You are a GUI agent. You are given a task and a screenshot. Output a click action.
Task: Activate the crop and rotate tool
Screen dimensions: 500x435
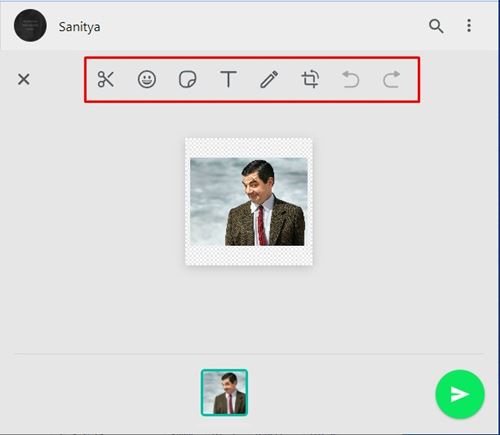[310, 79]
